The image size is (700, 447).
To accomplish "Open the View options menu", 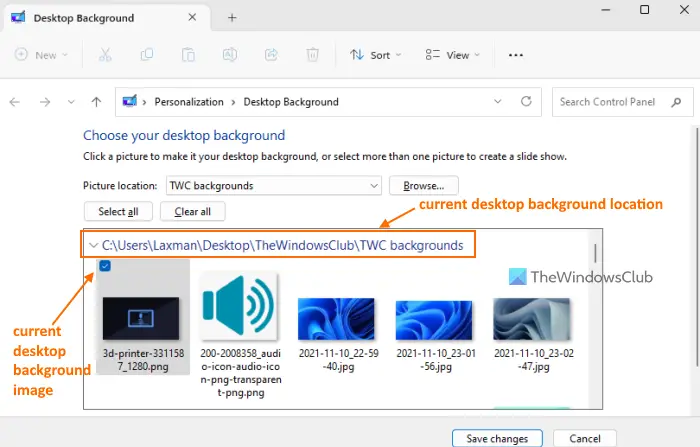I will pos(452,55).
